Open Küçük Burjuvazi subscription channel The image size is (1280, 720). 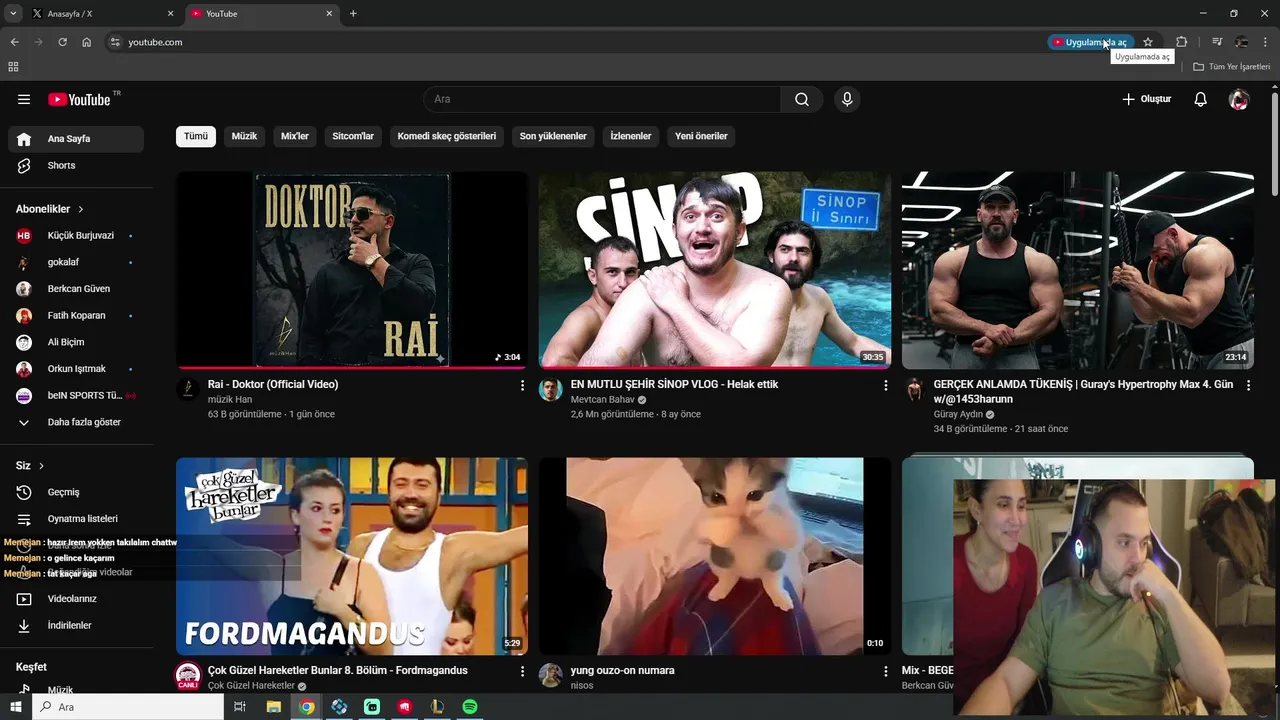pyautogui.click(x=76, y=235)
